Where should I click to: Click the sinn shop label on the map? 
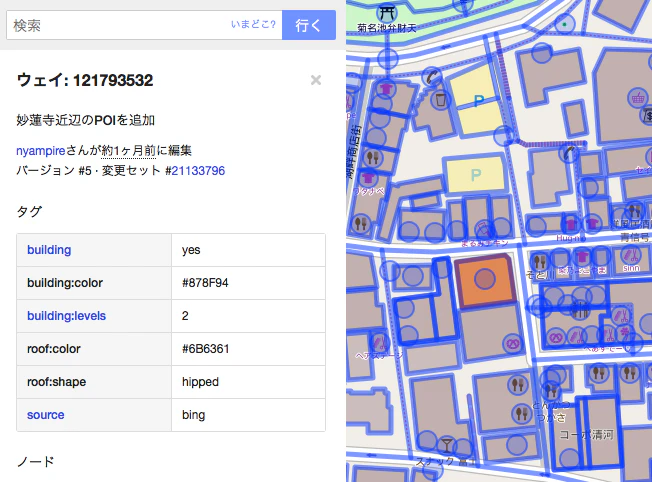pyautogui.click(x=631, y=268)
